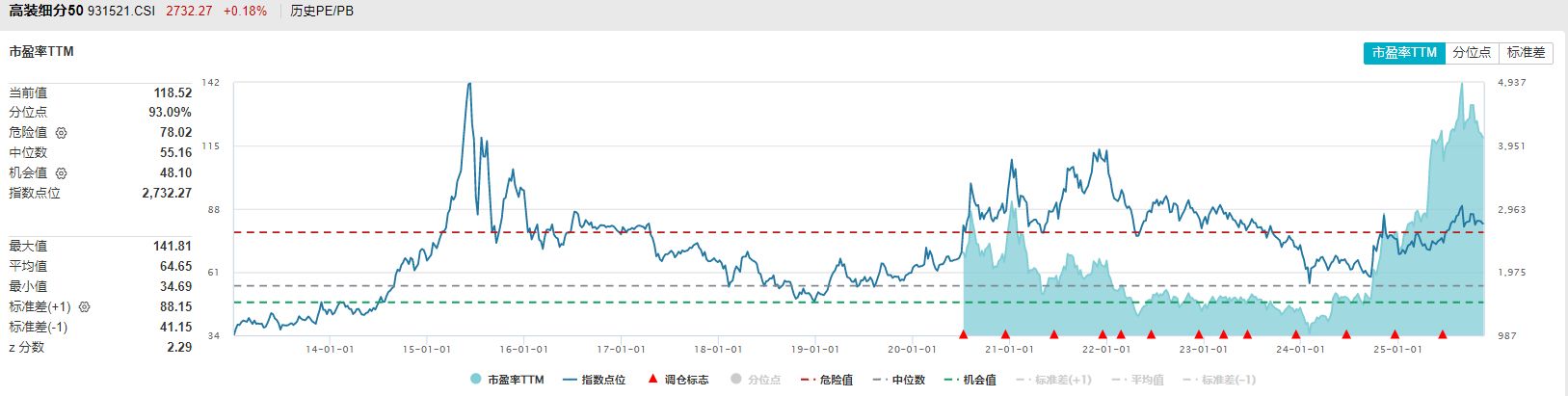Hide the 危险值 dashed line via legend
Screen dimensions: 1568x396
(x=827, y=380)
